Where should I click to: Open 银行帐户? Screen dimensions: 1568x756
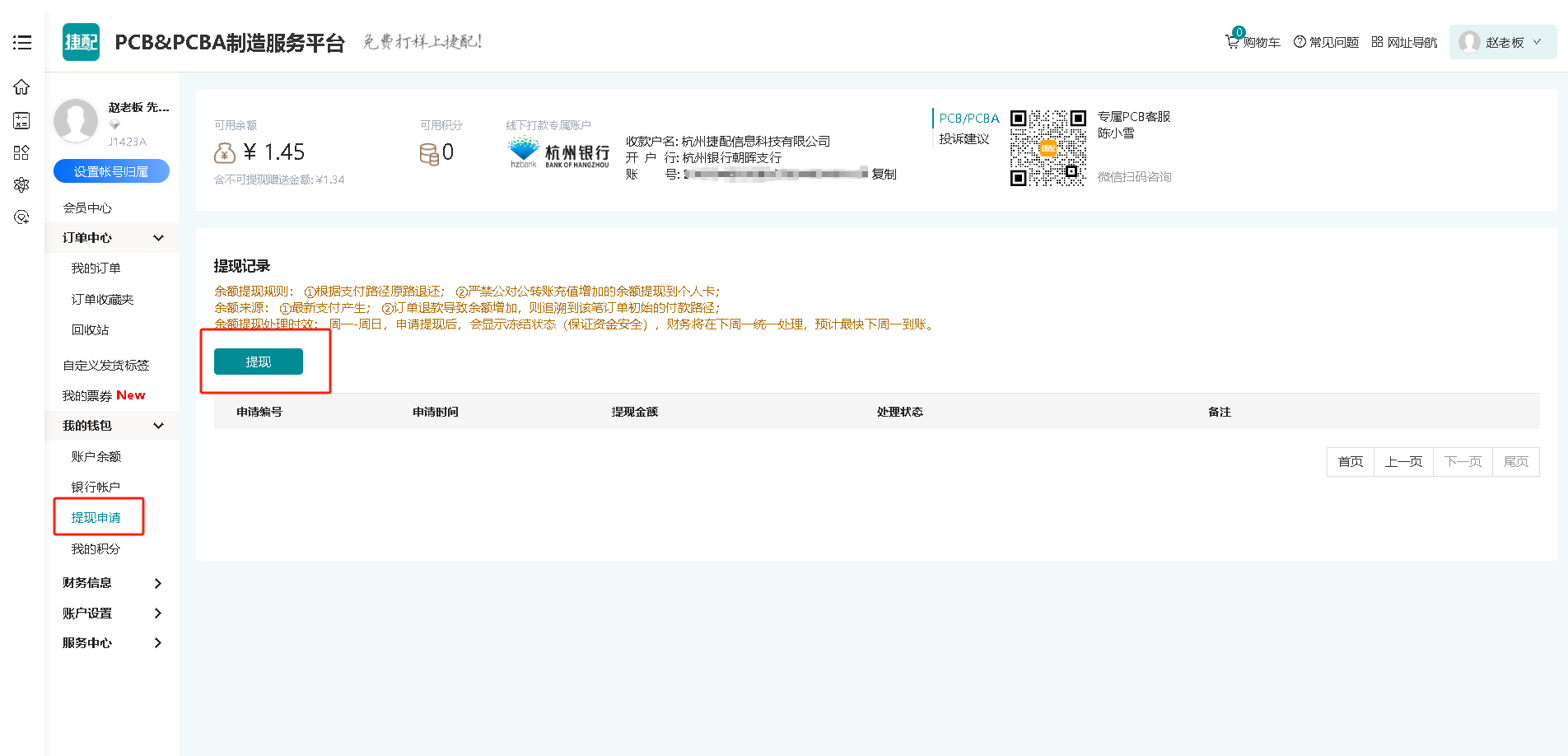pos(96,487)
